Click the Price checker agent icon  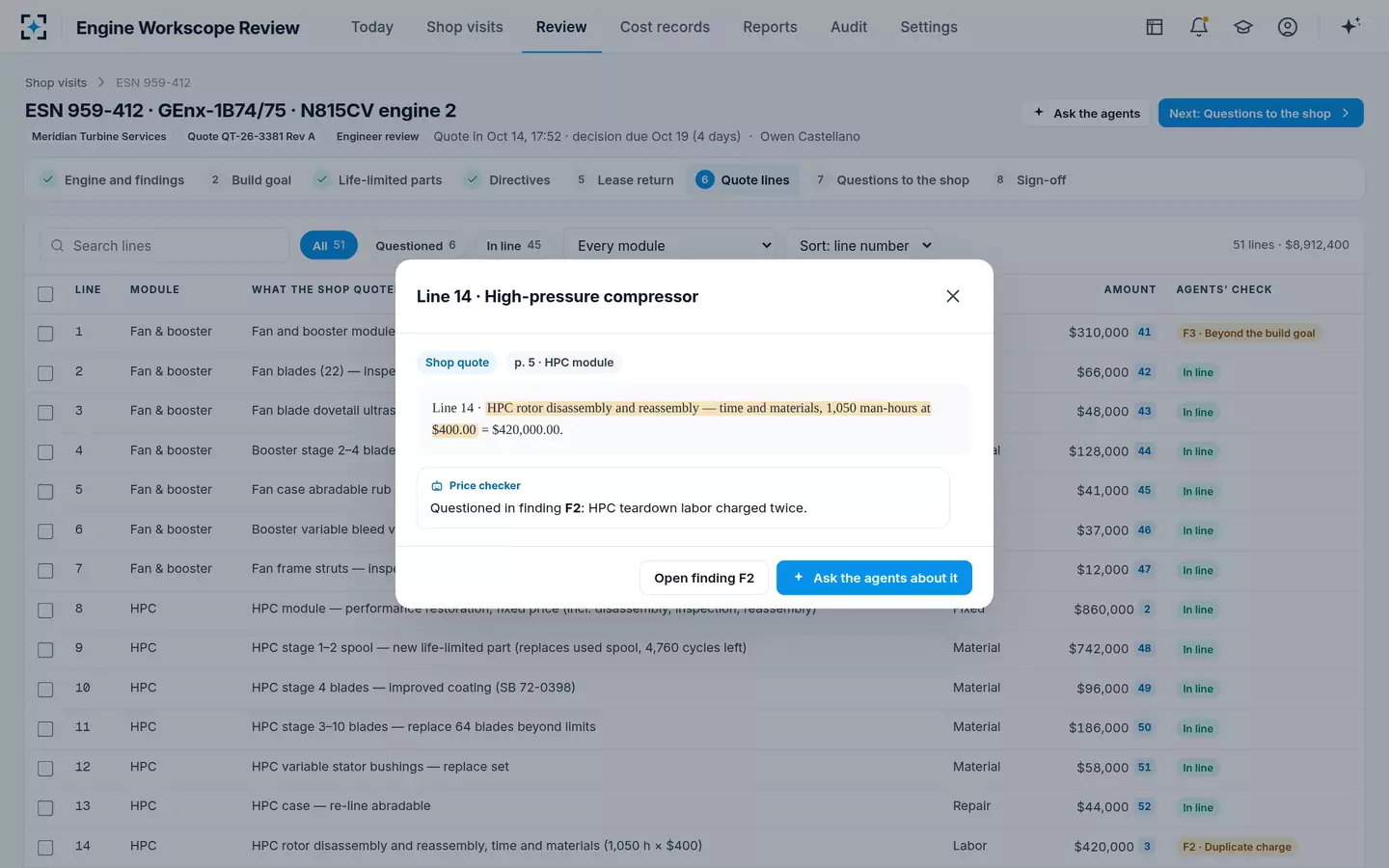pyautogui.click(x=437, y=486)
